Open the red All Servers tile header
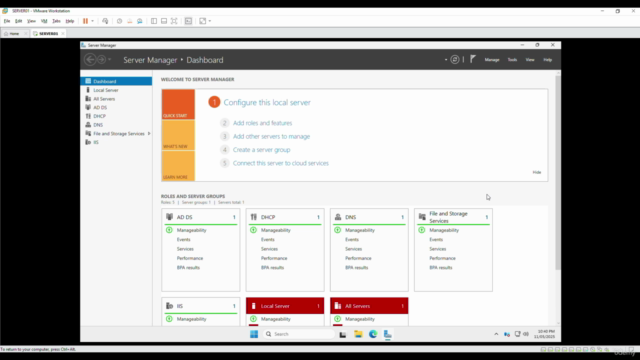640x360 pixels. (x=369, y=306)
